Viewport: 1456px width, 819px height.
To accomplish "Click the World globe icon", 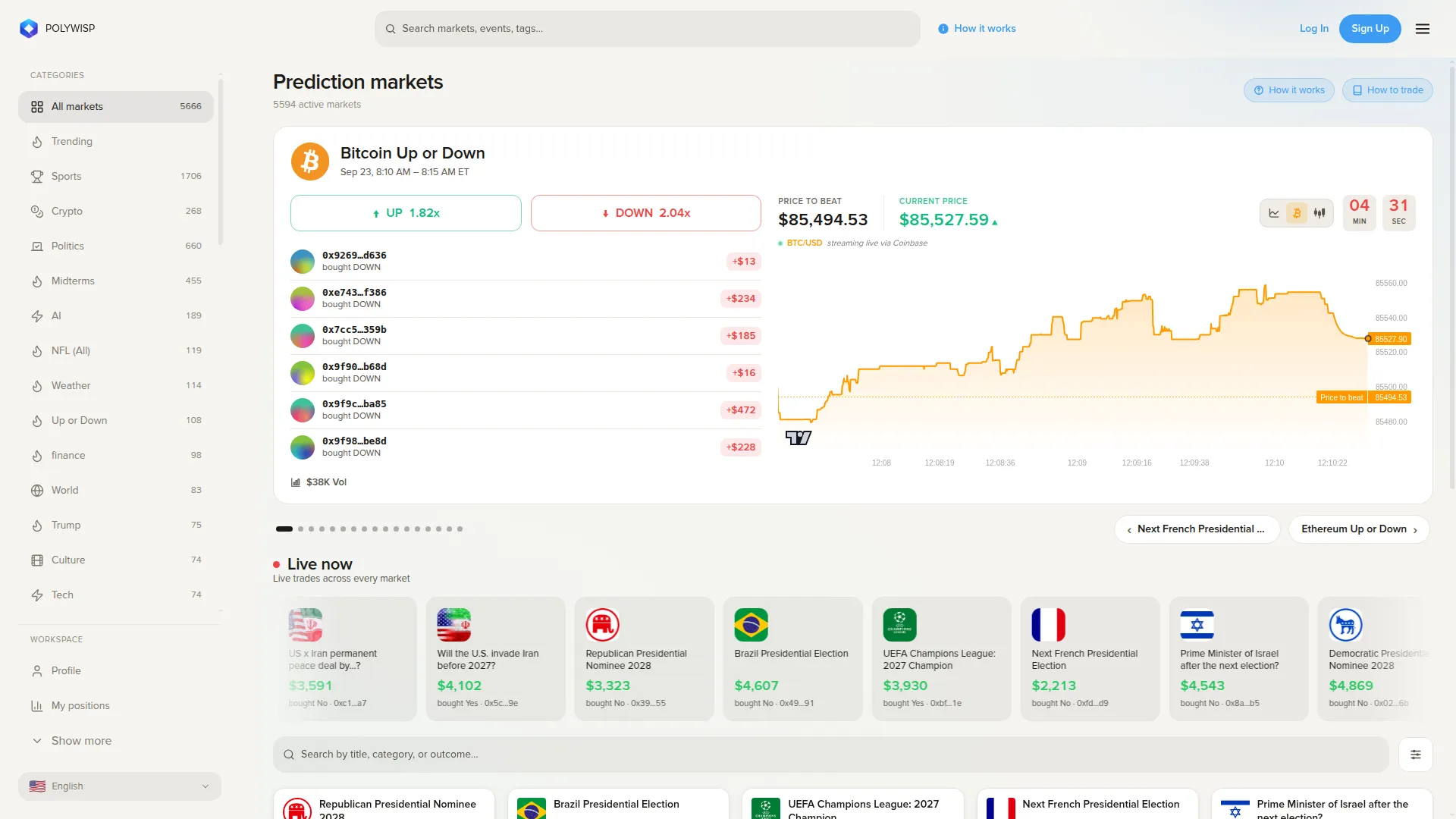I will [x=37, y=491].
